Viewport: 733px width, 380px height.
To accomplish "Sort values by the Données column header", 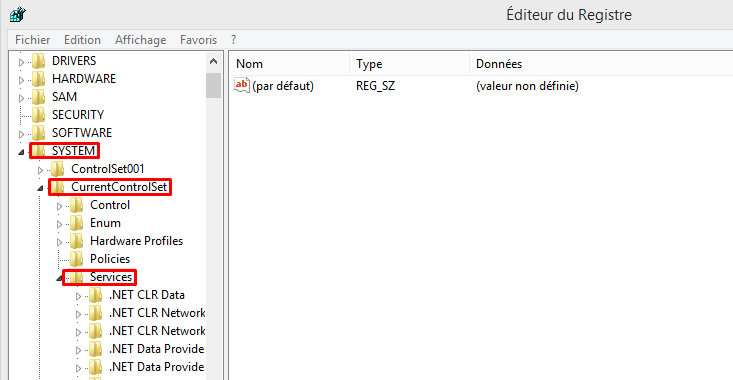I will 601,64.
